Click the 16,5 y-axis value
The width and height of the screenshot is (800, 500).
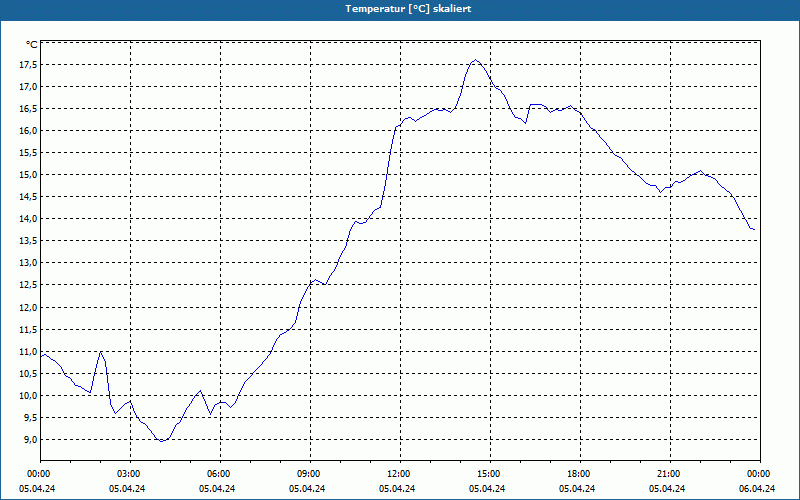pos(29,109)
